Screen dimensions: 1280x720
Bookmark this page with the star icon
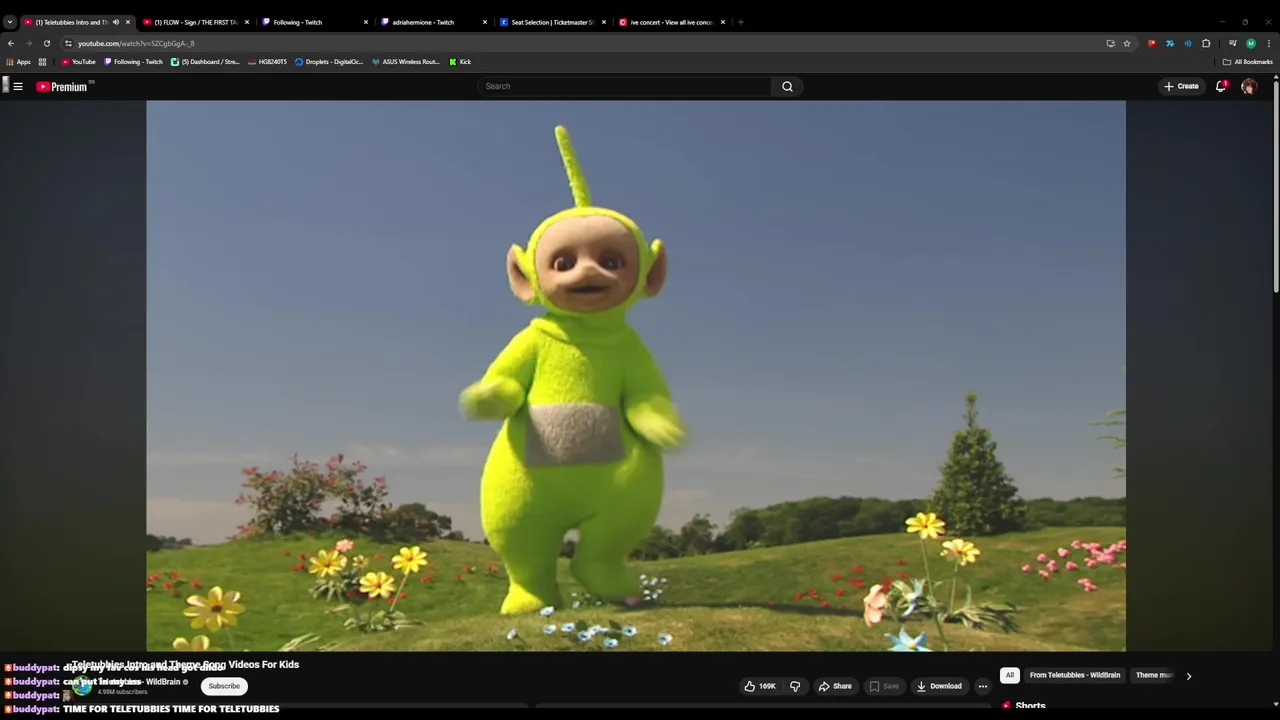(1127, 43)
